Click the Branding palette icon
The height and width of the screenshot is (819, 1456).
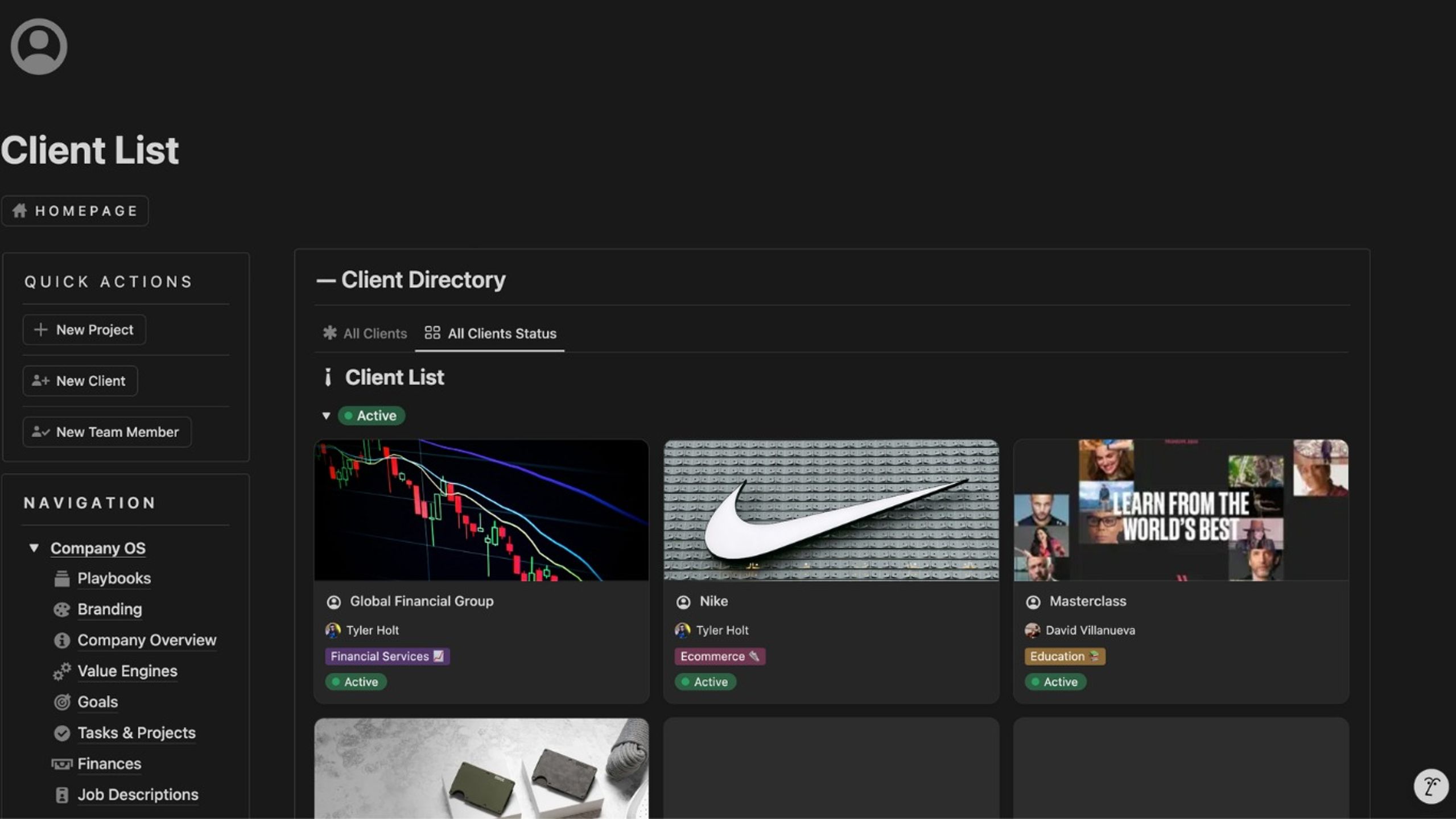(61, 610)
